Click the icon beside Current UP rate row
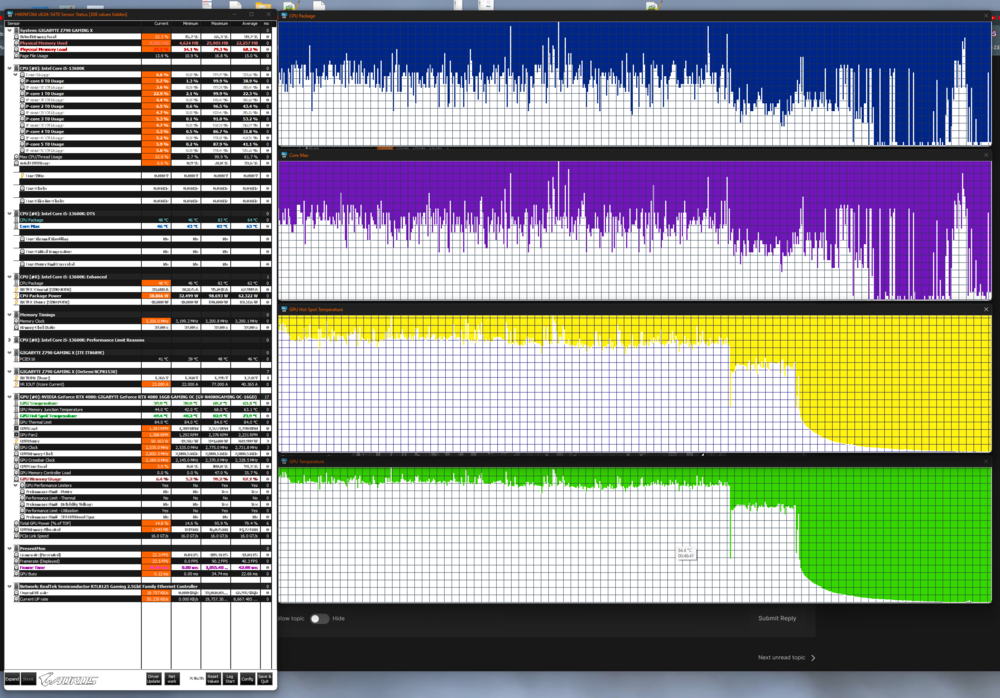This screenshot has height=698, width=1000. [x=17, y=599]
